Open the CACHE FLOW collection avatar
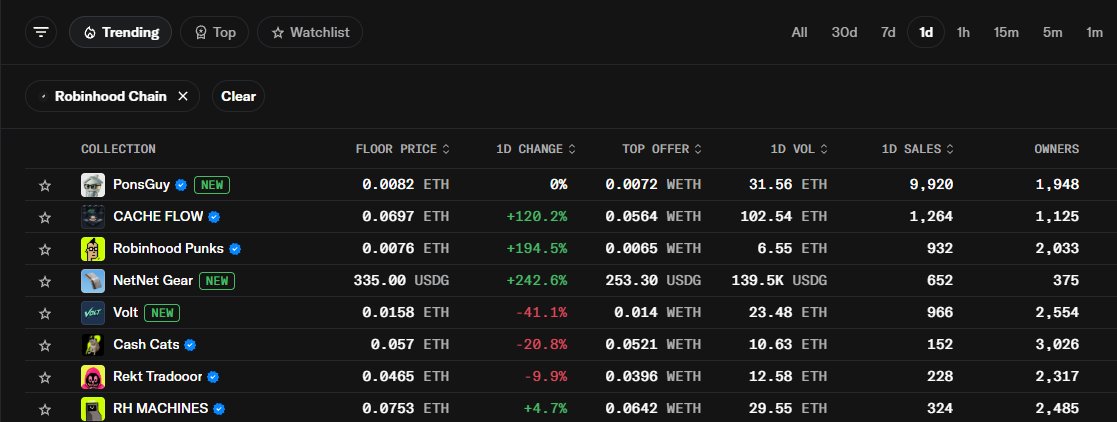 [x=93, y=217]
